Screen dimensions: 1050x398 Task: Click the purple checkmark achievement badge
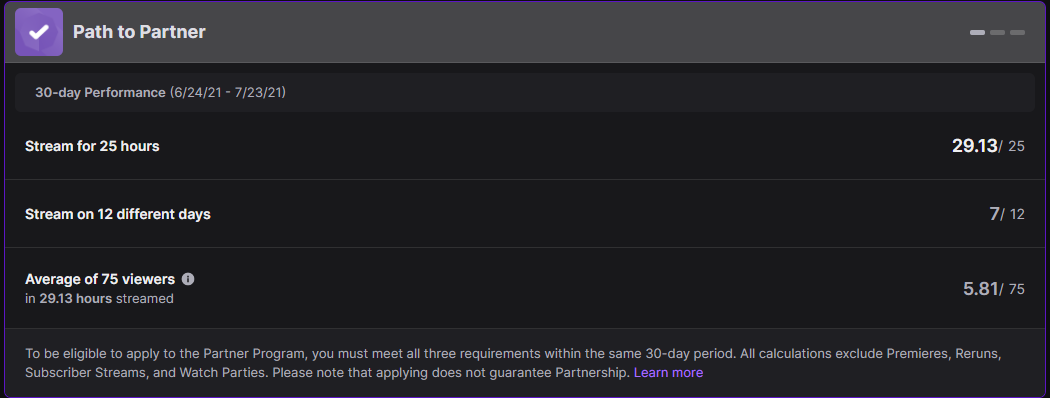point(39,31)
